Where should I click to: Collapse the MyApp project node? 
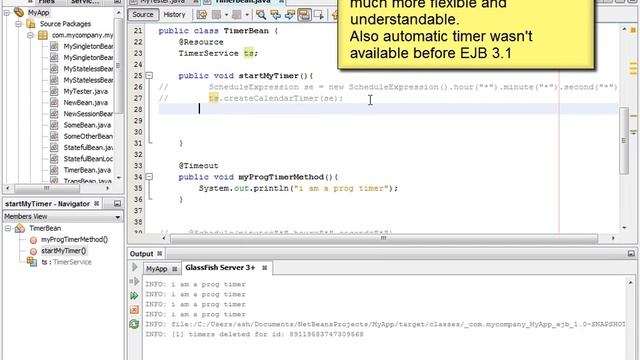pos(7,13)
